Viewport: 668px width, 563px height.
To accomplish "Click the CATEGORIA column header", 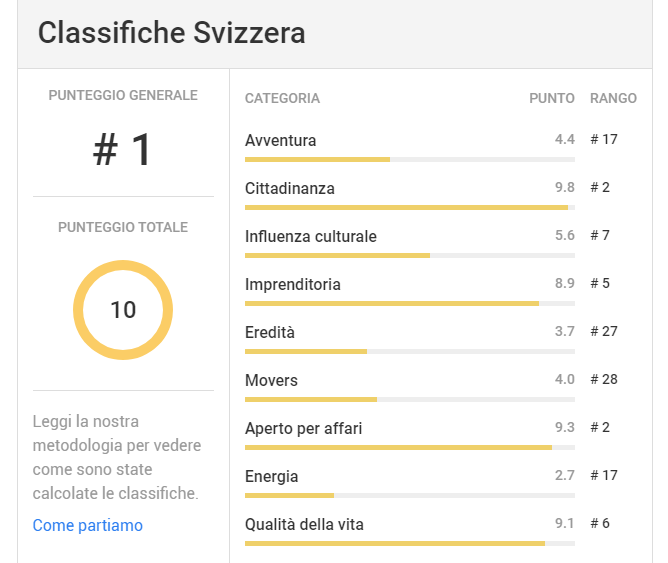I will point(282,98).
